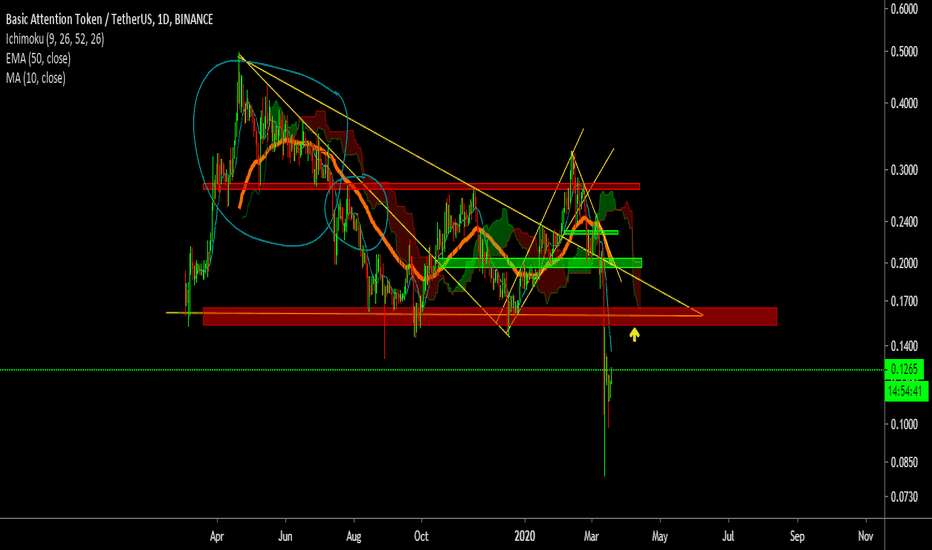This screenshot has width=932, height=550.
Task: Click the Sep label on time axis
Action: (797, 536)
